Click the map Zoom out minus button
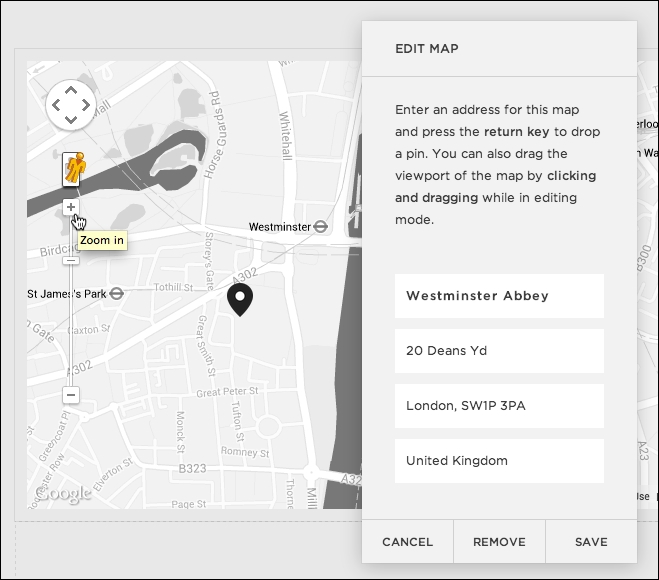 pos(71,395)
